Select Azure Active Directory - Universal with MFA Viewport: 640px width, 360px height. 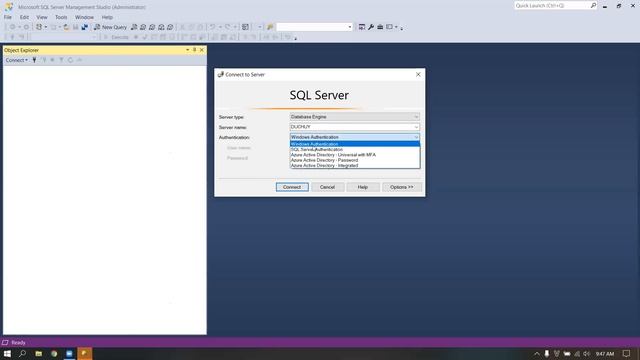click(x=355, y=155)
